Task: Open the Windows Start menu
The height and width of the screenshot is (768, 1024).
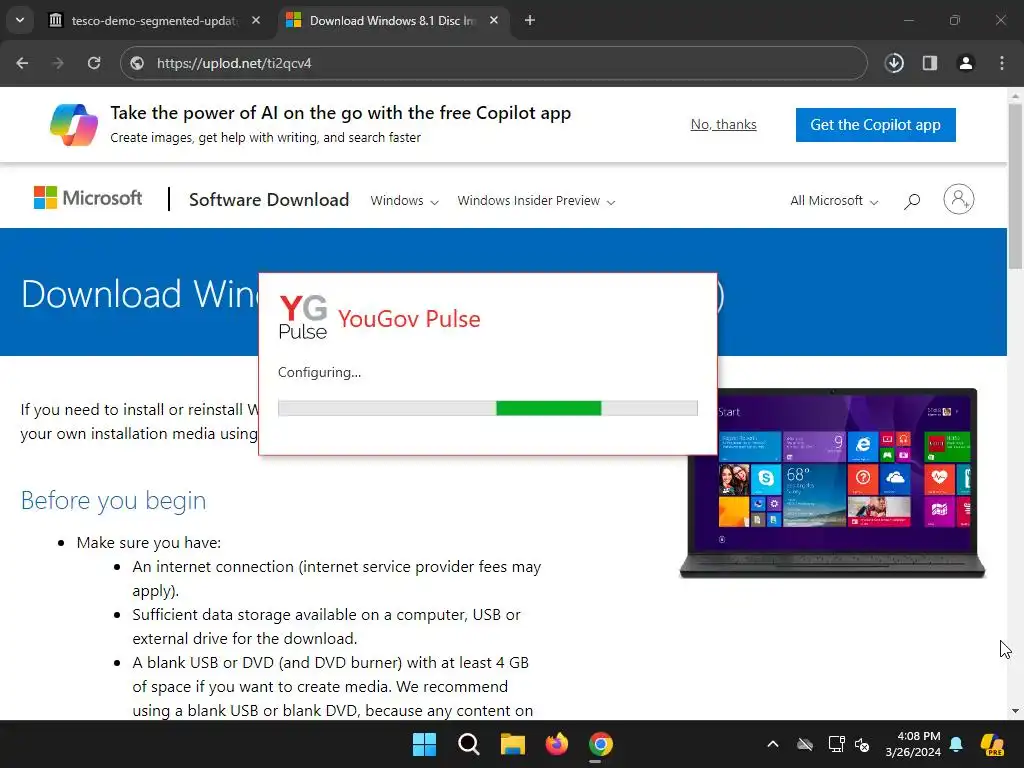Action: click(x=424, y=744)
